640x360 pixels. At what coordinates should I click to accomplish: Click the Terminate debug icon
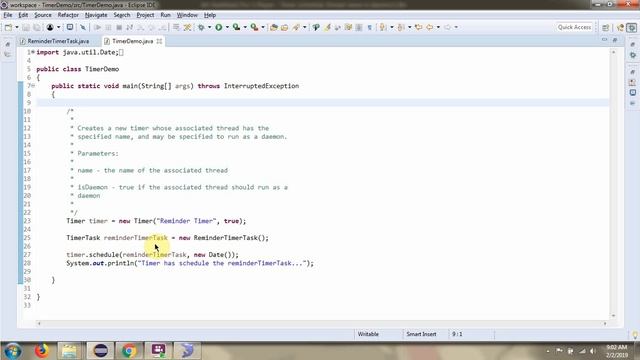pos(119,27)
